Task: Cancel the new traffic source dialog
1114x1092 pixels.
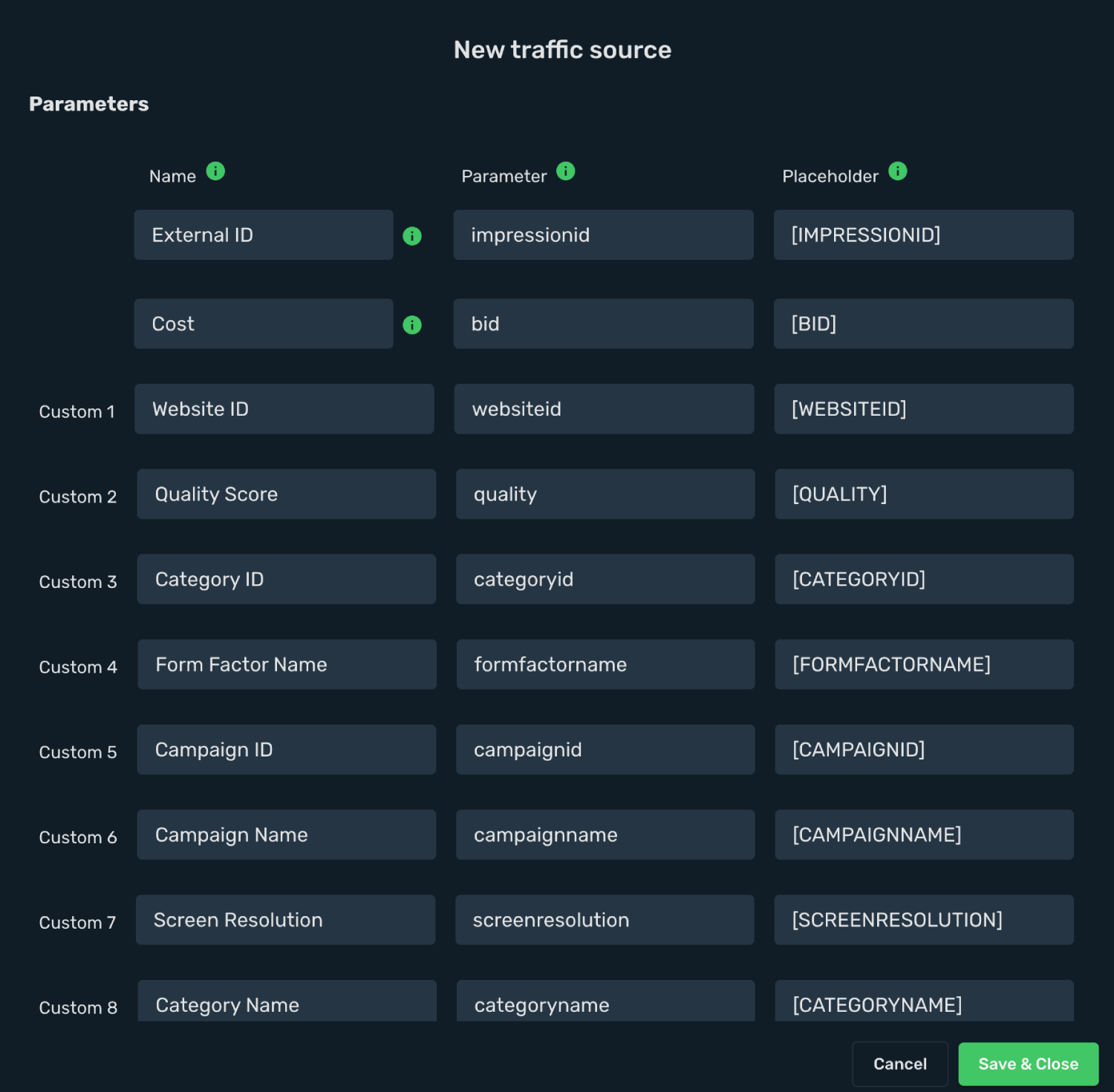Action: pos(900,1064)
